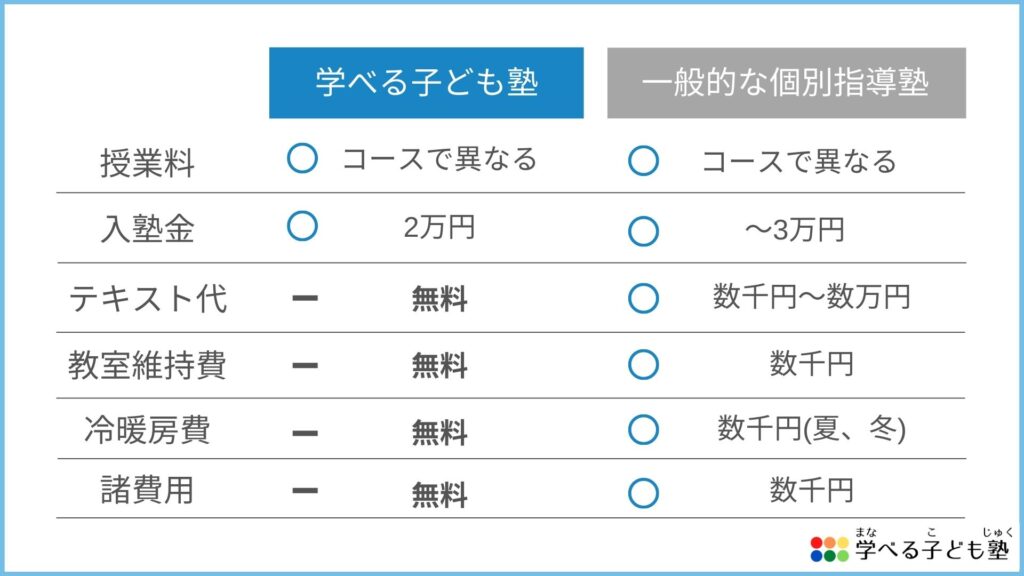The width and height of the screenshot is (1024, 576).
Task: Click the 入塾金 row label
Action: 148,229
